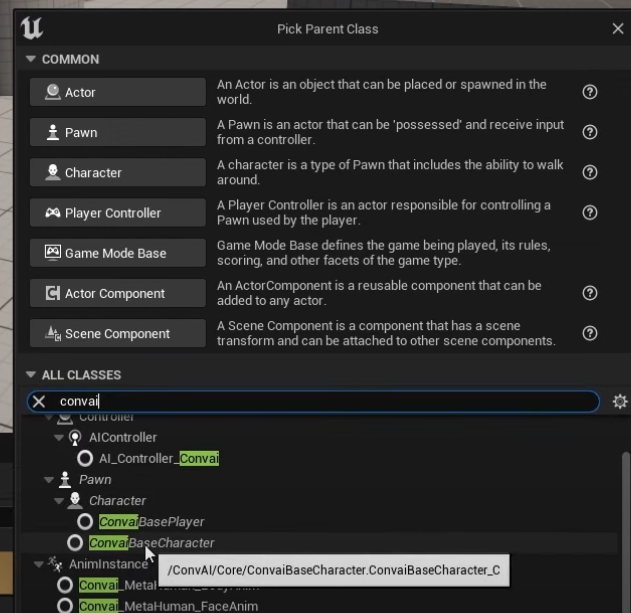Open Scene Component help question mark
The width and height of the screenshot is (631, 613).
[x=589, y=333]
